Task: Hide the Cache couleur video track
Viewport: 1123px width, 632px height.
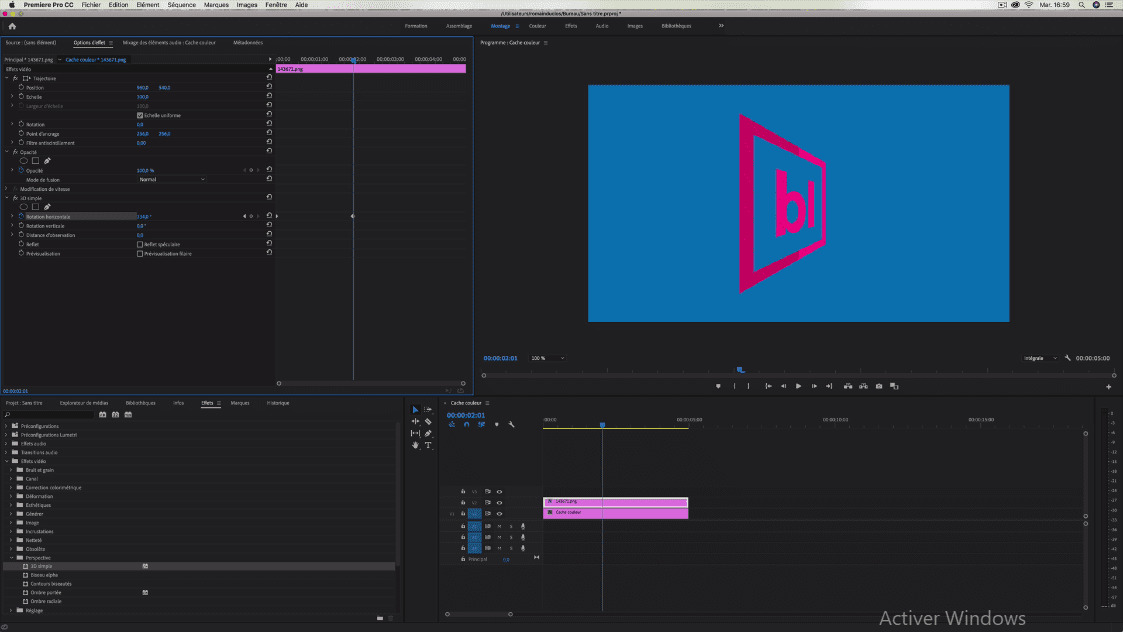Action: 499,514
